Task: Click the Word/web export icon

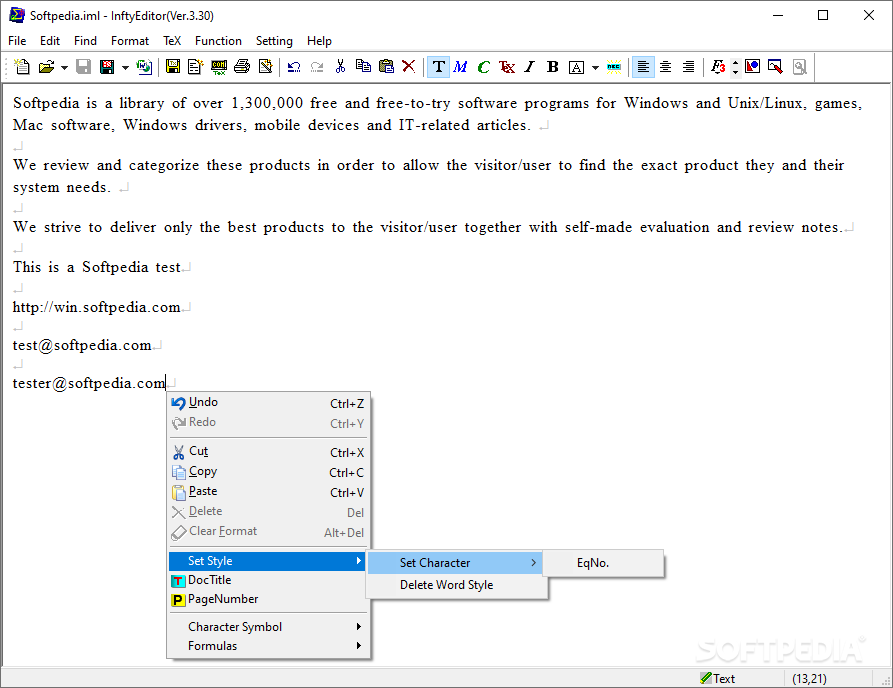Action: (144, 67)
